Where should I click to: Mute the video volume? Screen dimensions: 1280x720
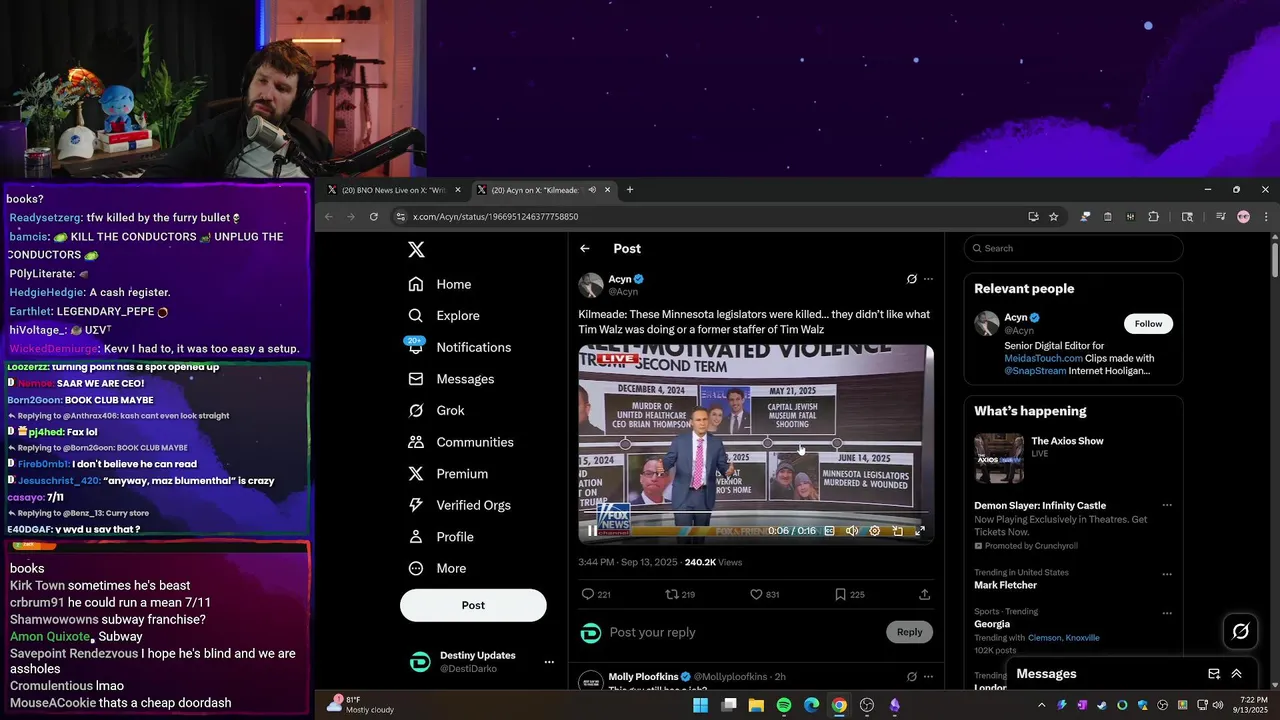[x=852, y=531]
